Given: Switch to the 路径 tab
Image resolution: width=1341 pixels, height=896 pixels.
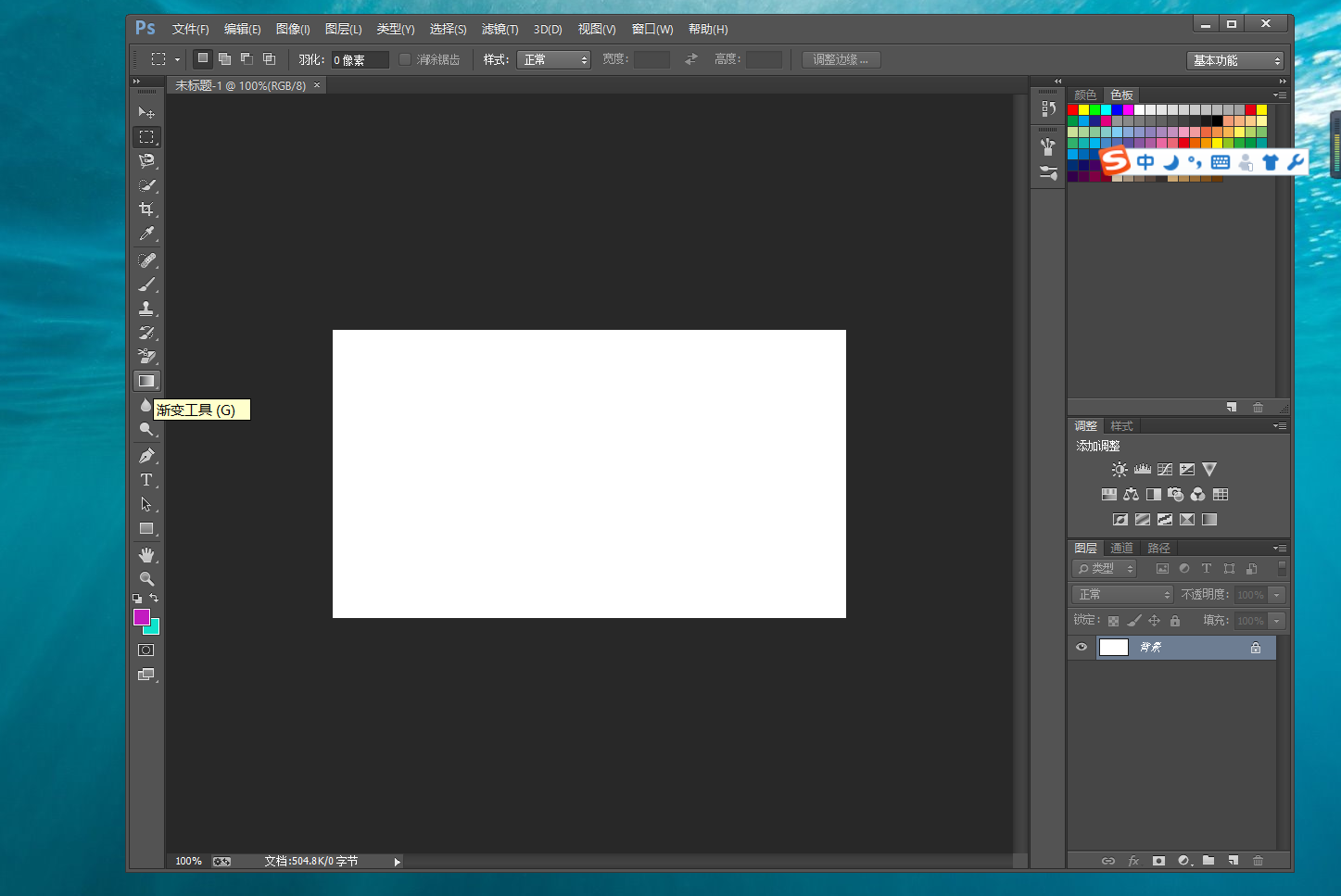Looking at the screenshot, I should click(1158, 549).
